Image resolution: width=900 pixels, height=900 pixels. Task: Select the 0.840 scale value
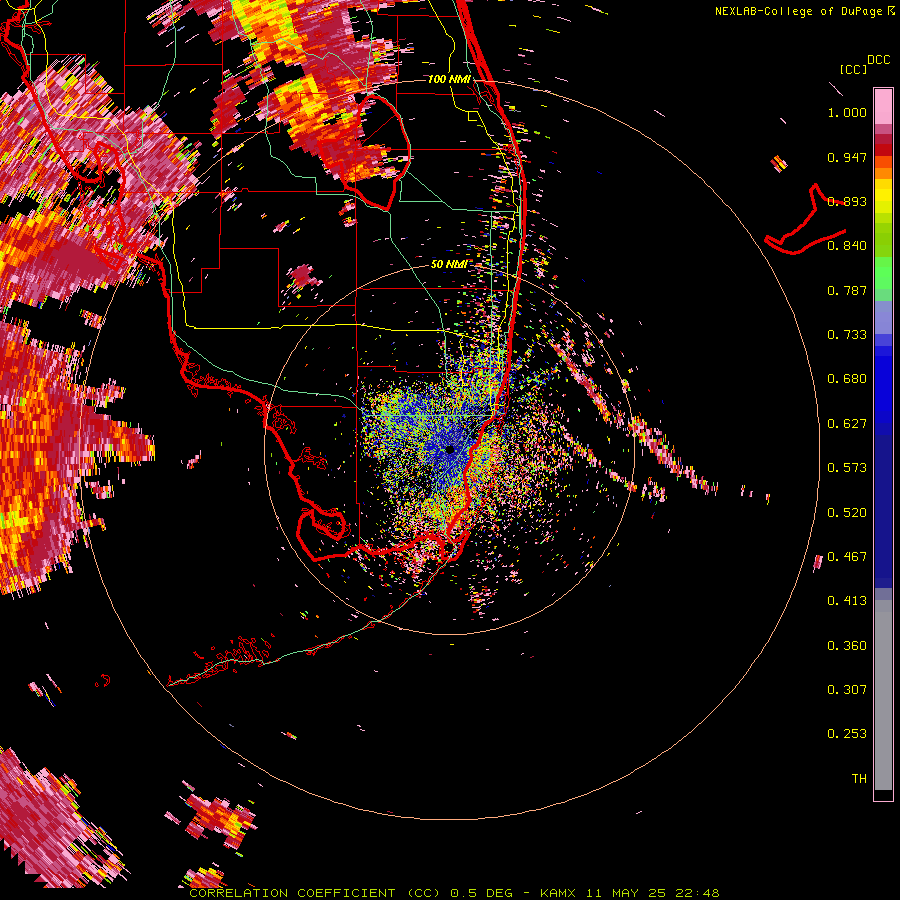[x=847, y=246]
